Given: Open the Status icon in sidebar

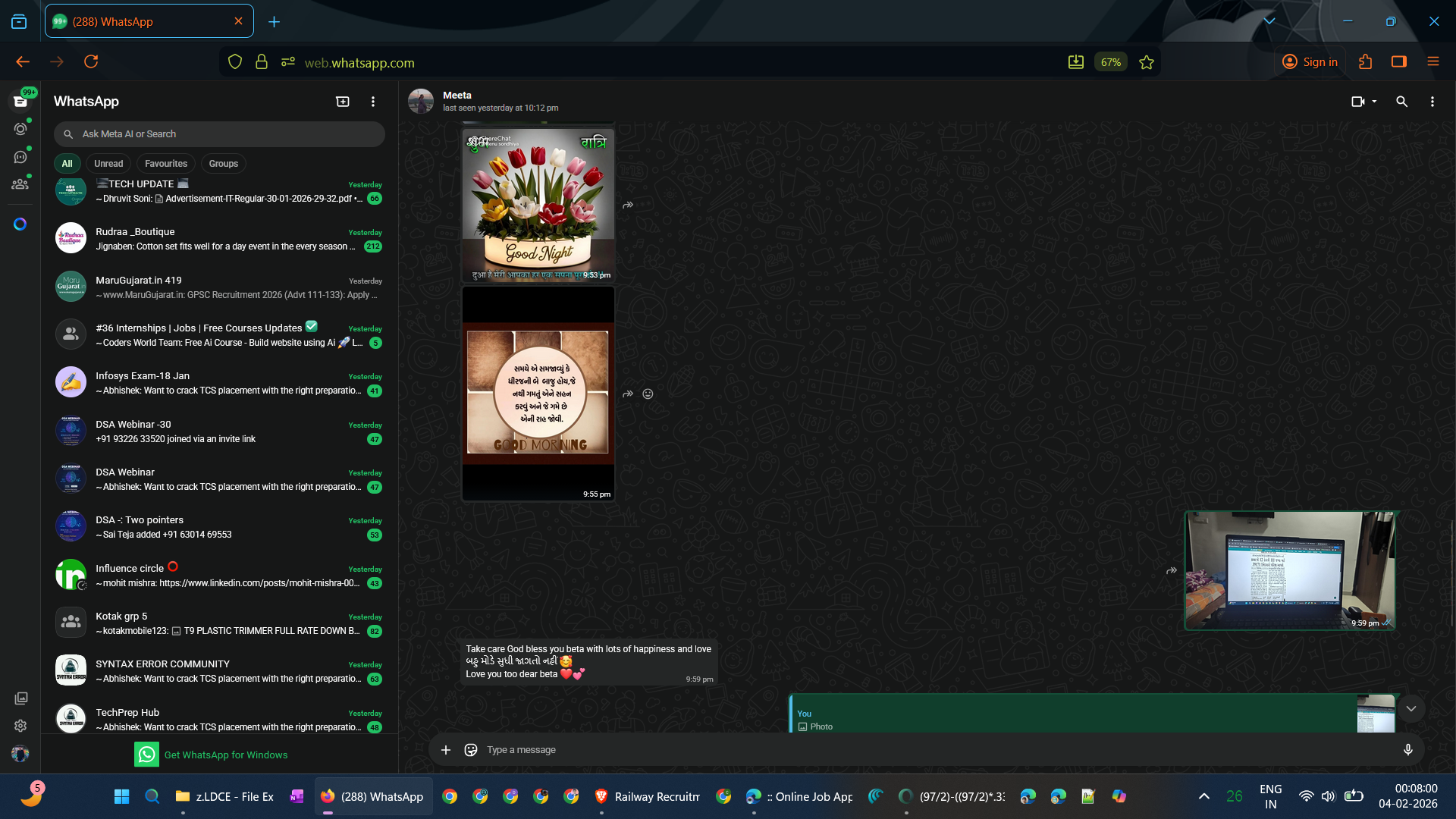Looking at the screenshot, I should click(20, 129).
